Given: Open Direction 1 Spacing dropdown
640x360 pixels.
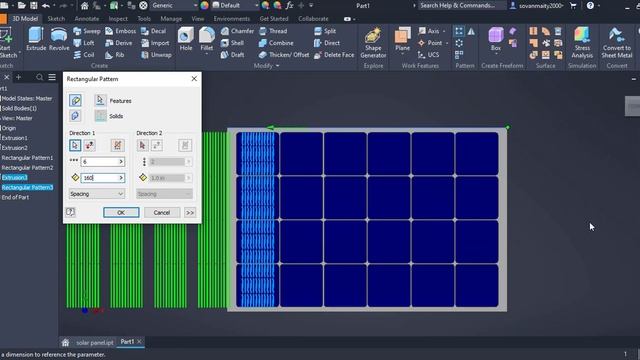Looking at the screenshot, I should point(97,194).
